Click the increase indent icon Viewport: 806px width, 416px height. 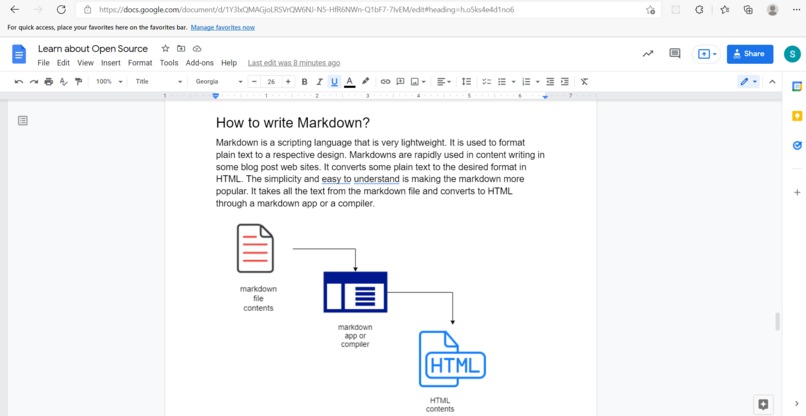point(565,82)
